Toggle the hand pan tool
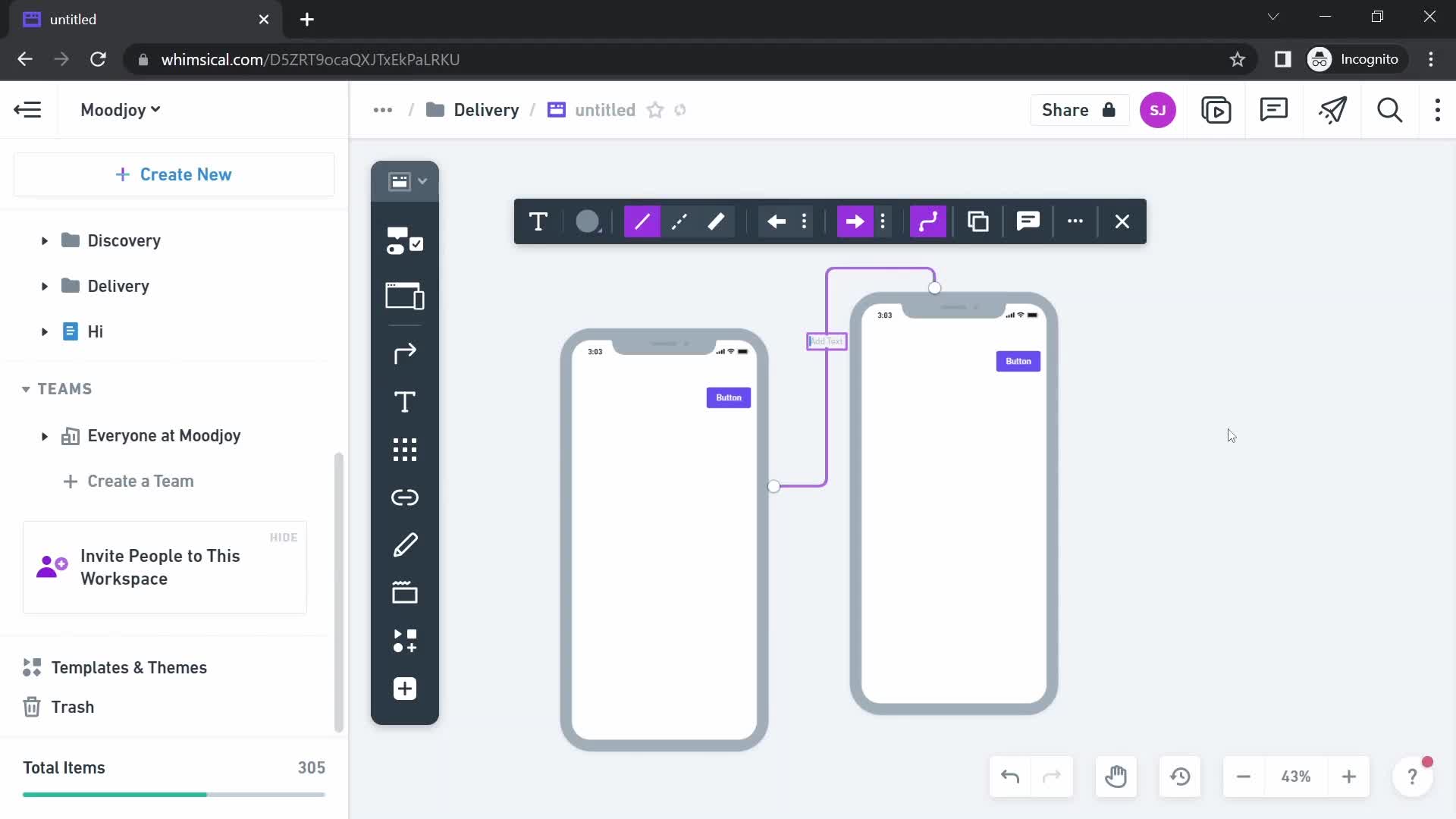The width and height of the screenshot is (1456, 819). pos(1116,777)
